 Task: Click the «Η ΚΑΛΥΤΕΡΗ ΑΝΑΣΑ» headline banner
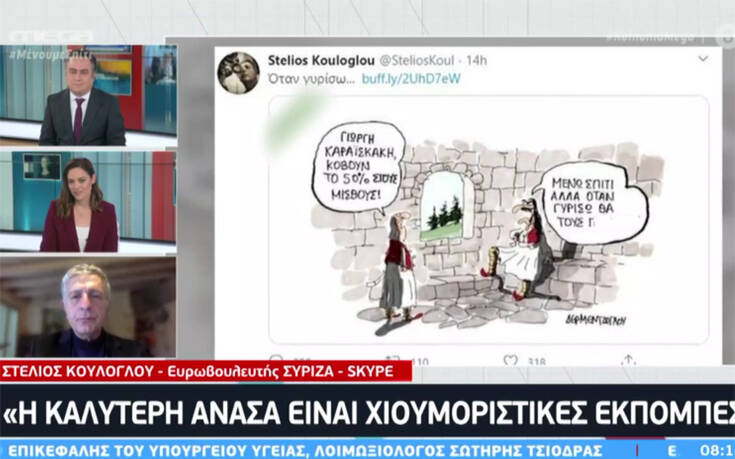tap(368, 411)
